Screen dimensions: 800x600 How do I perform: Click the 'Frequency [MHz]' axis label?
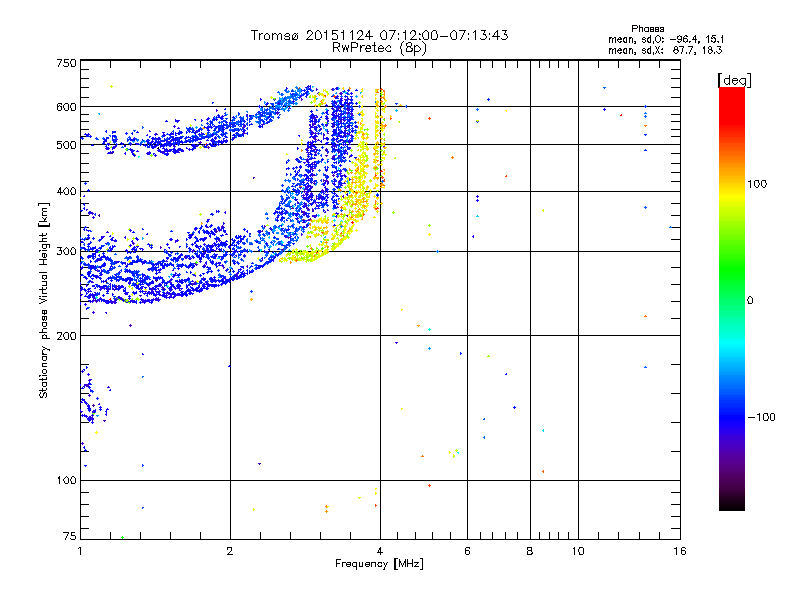point(379,564)
